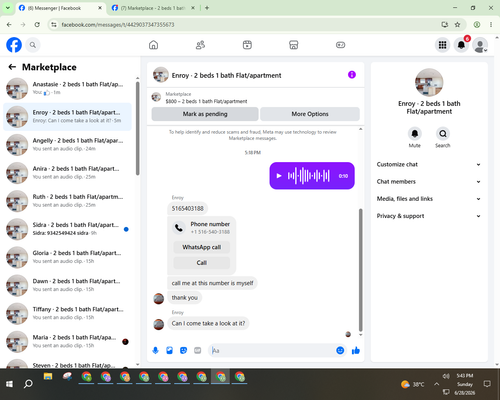Image resolution: width=500 pixels, height=400 pixels.
Task: Switch to the Marketplace - 2 beds browser tab
Action: tap(153, 8)
